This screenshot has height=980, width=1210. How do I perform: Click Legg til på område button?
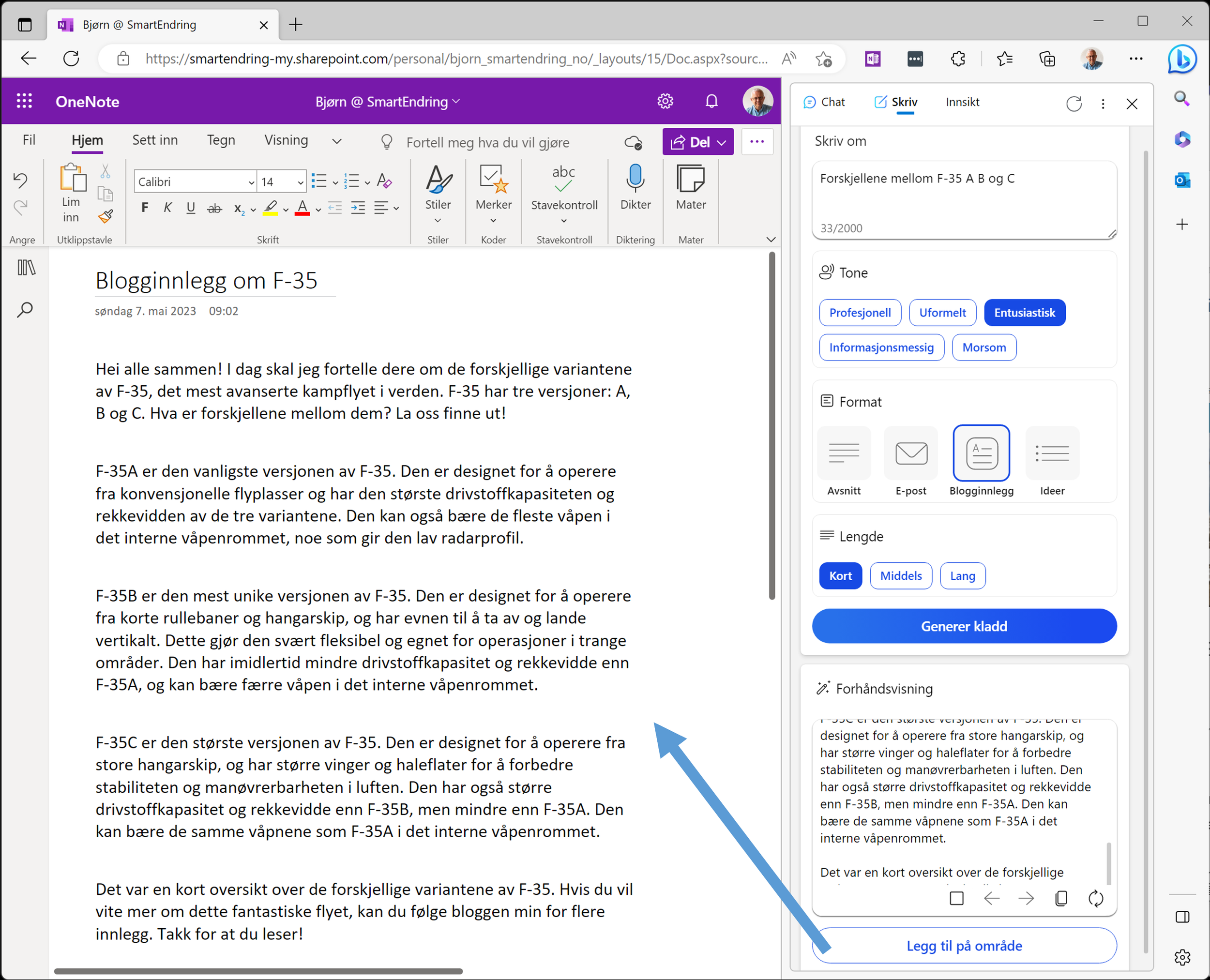[964, 946]
